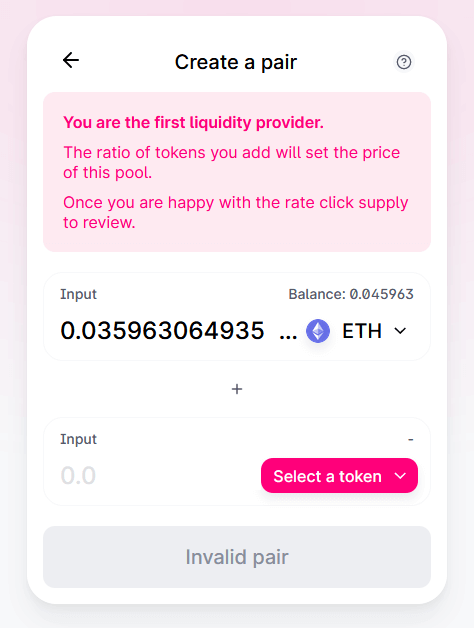Viewport: 474px width, 628px height.
Task: Click the first Input label above ETH amount
Action: pyautogui.click(x=79, y=294)
